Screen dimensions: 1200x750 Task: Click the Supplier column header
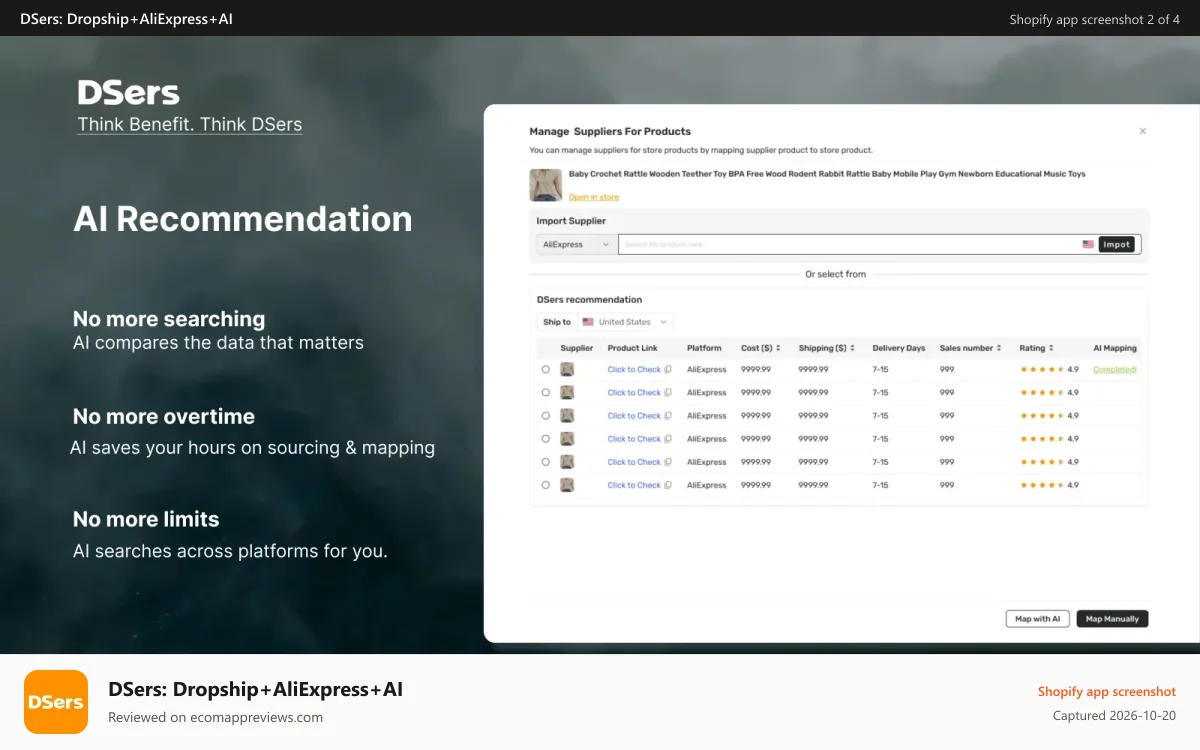[577, 348]
